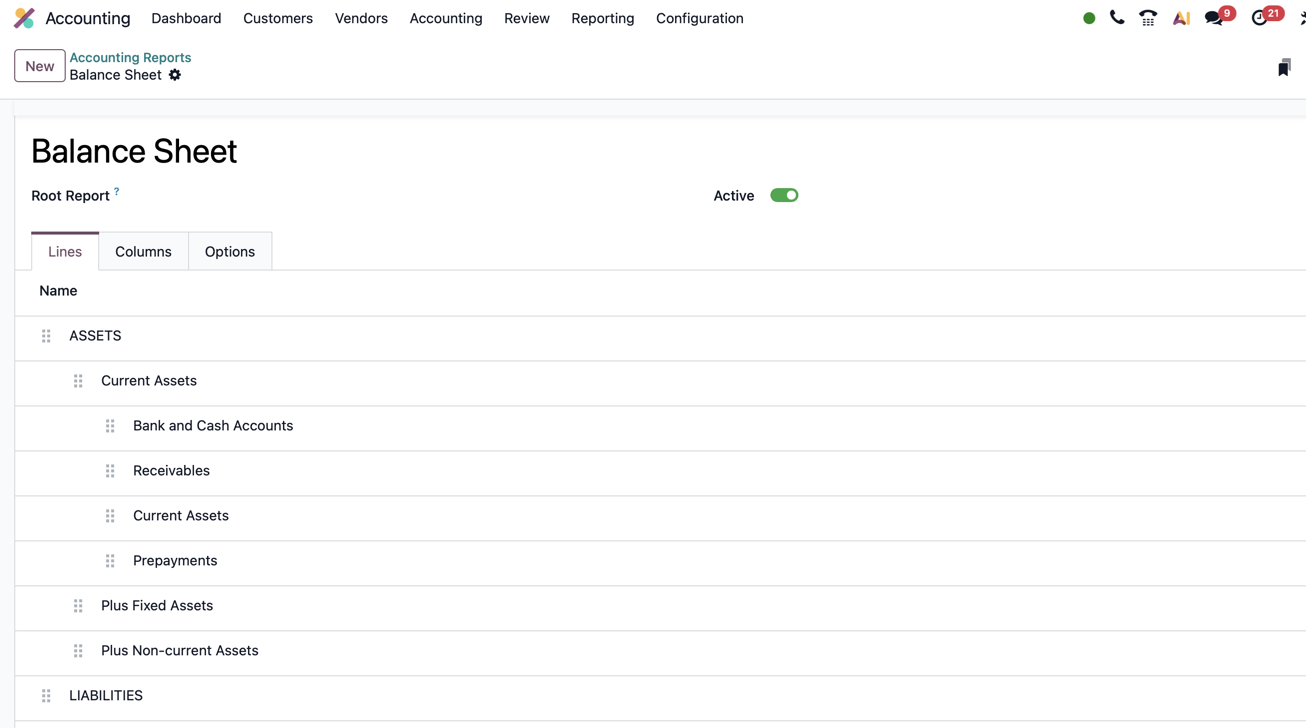This screenshot has height=728, width=1307.
Task: Open the Plus Non-current Assets line
Action: point(180,651)
